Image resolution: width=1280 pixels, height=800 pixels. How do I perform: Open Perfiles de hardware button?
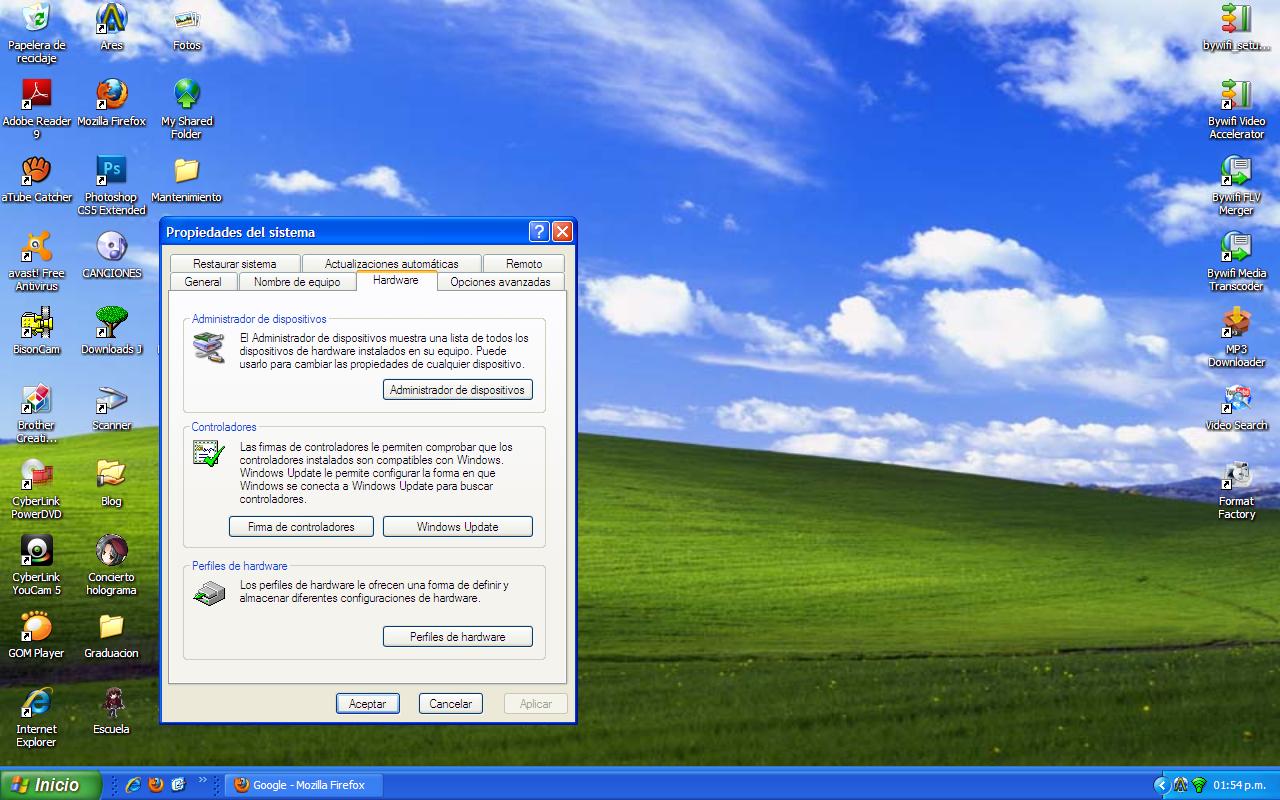coord(458,637)
